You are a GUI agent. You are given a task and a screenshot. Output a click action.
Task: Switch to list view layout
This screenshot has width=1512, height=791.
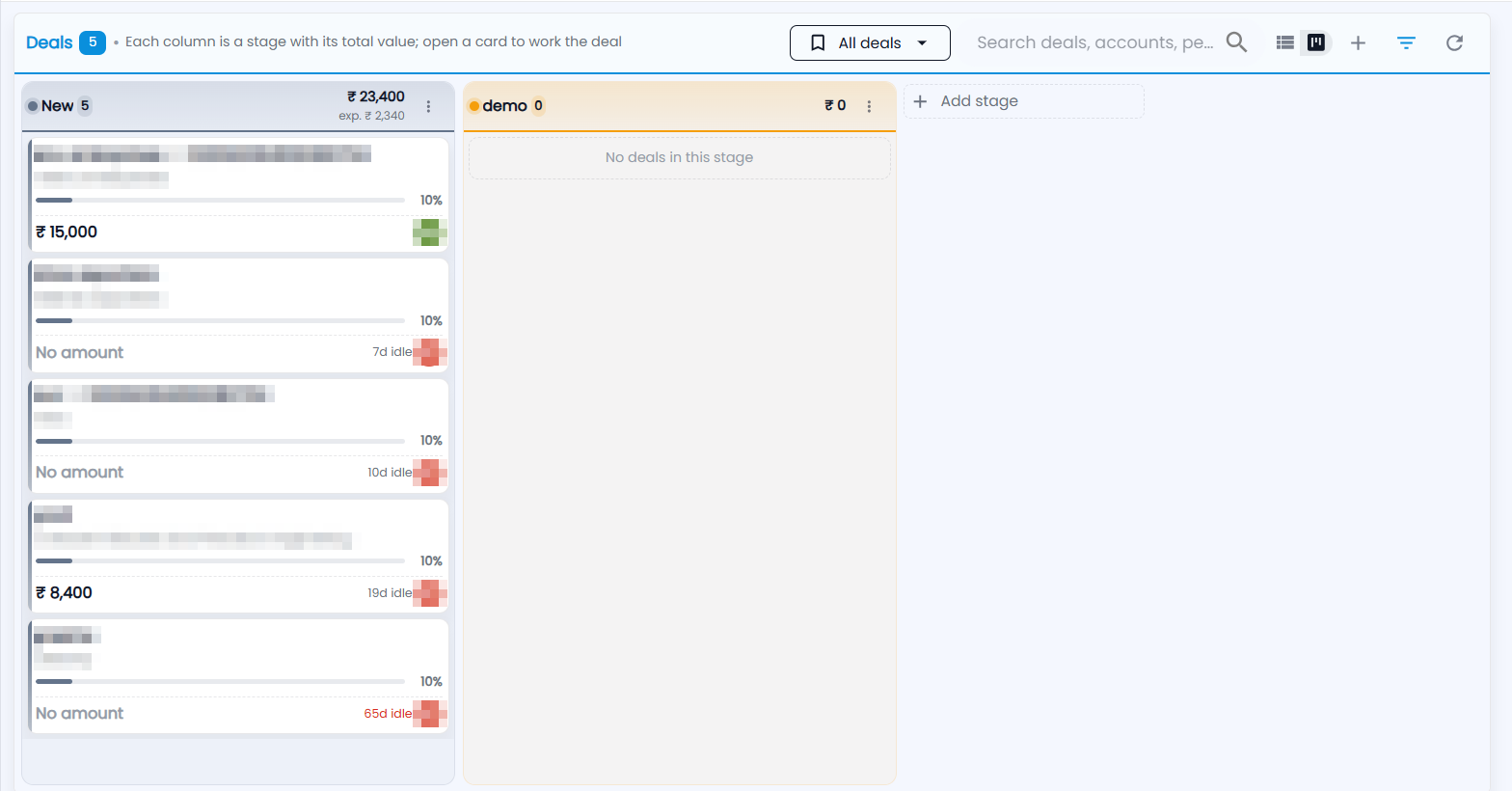pos(1285,42)
